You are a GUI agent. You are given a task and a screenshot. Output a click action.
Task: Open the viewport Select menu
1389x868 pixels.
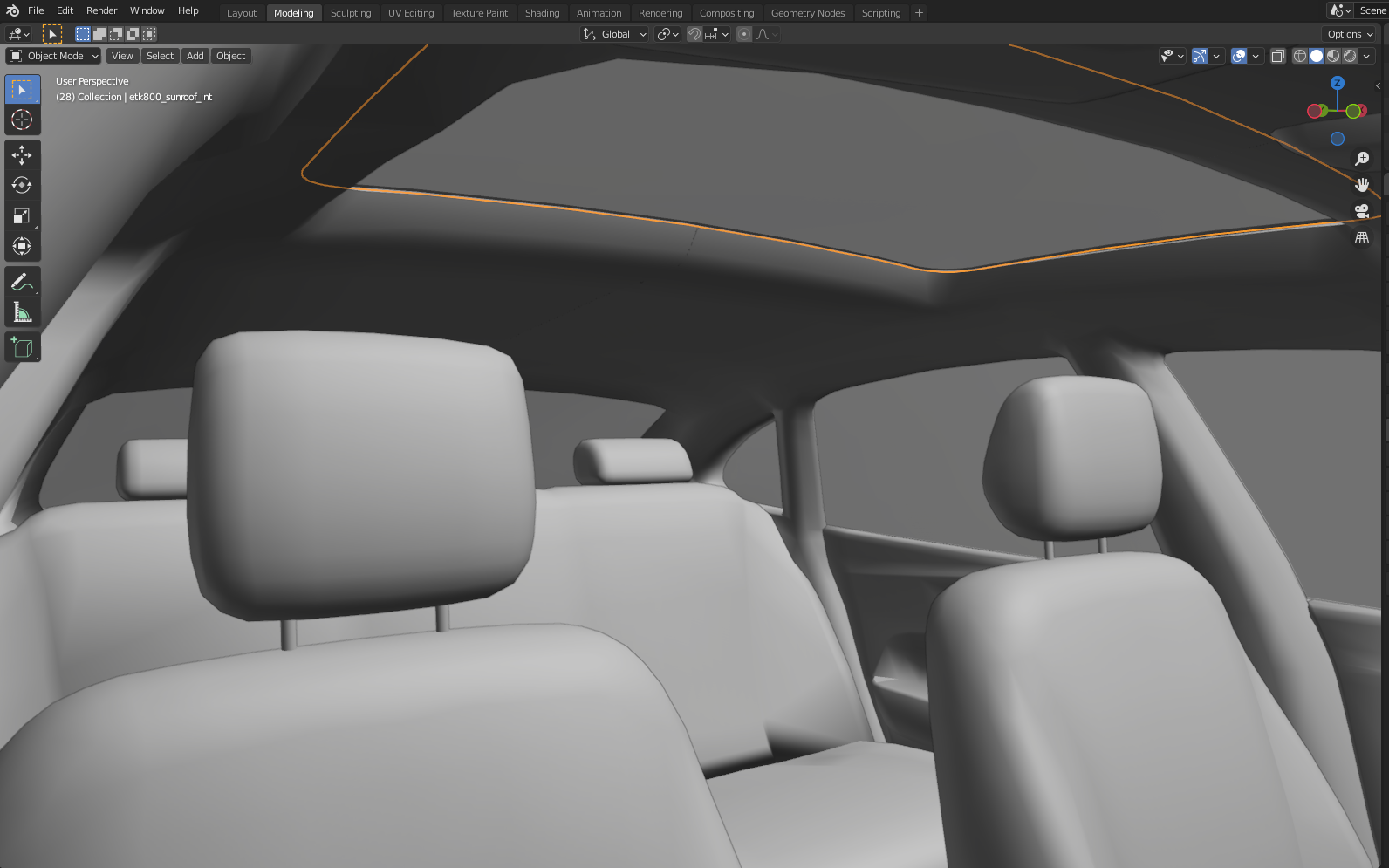[160, 56]
